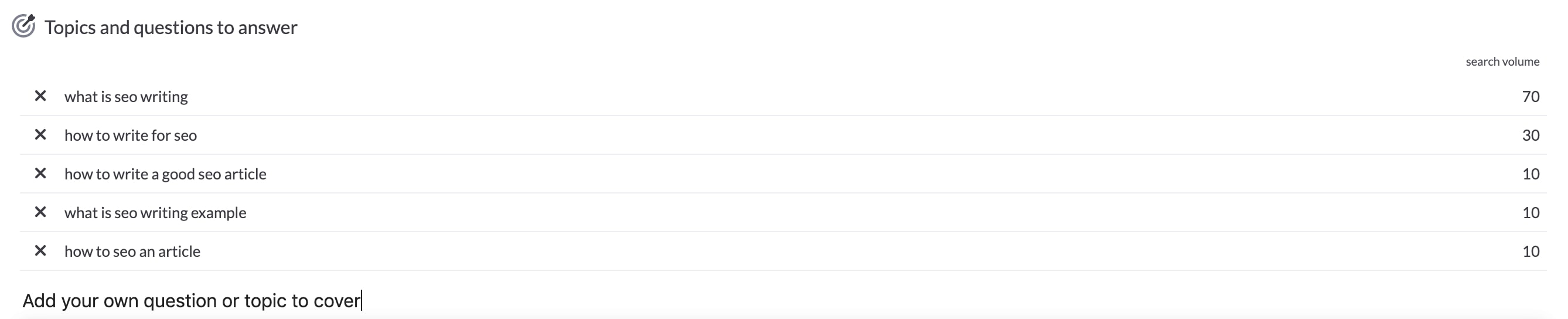Image resolution: width=1568 pixels, height=319 pixels.
Task: Select the 'how to seo an article' text
Action: tap(132, 252)
